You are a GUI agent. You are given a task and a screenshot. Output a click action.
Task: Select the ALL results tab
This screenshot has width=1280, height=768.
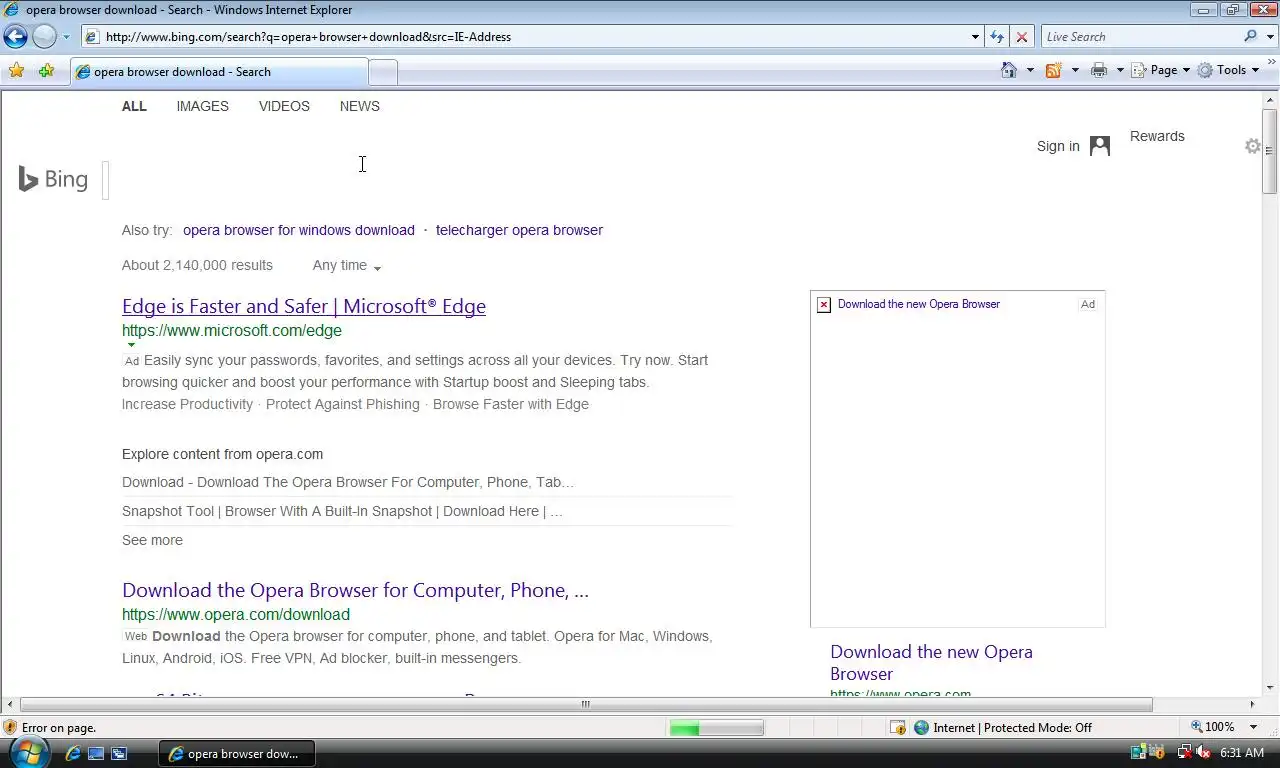point(134,106)
